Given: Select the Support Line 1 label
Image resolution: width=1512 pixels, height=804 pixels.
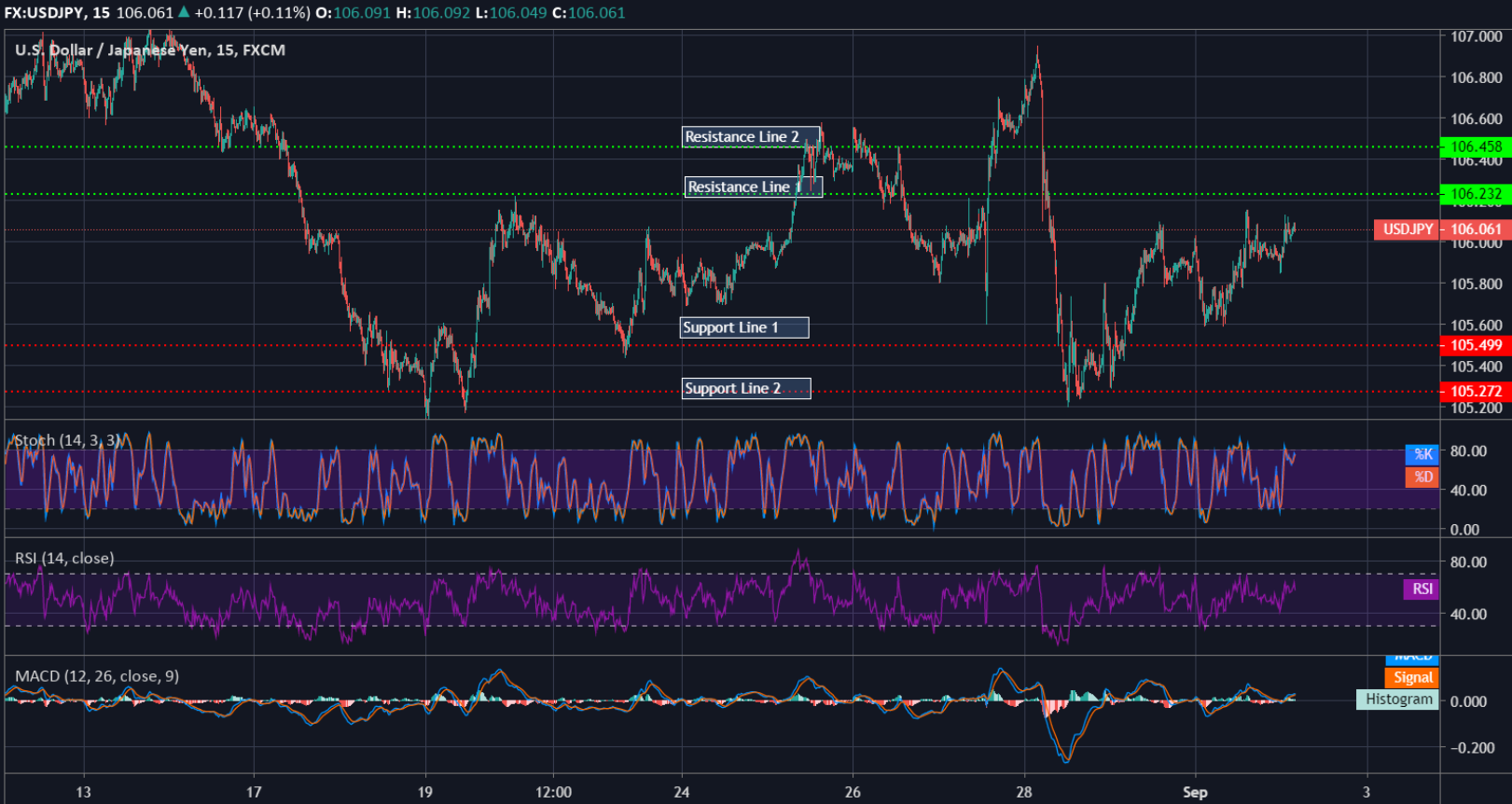Looking at the screenshot, I should point(744,327).
